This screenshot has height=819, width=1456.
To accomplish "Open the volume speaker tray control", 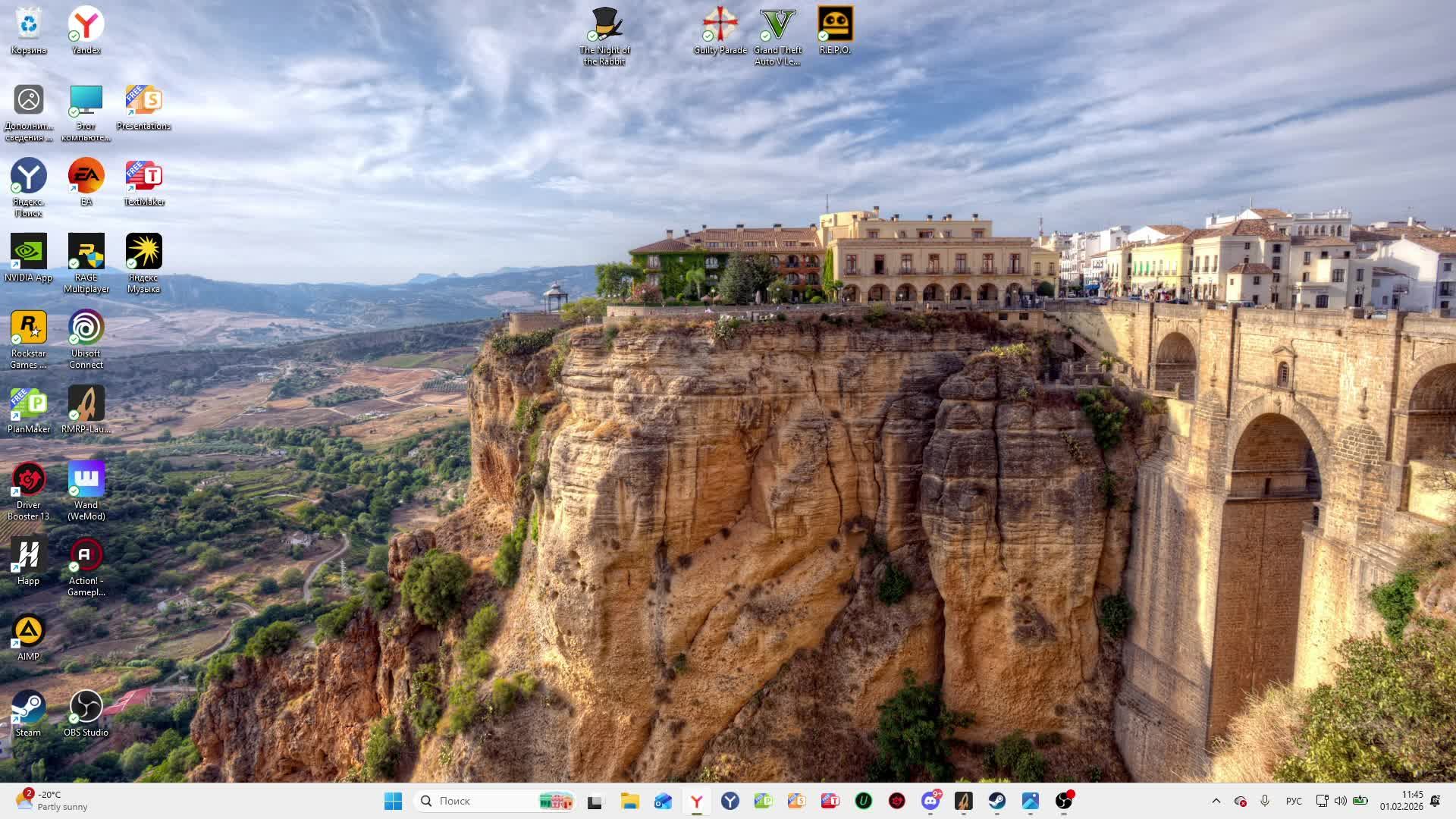I will (x=1341, y=801).
